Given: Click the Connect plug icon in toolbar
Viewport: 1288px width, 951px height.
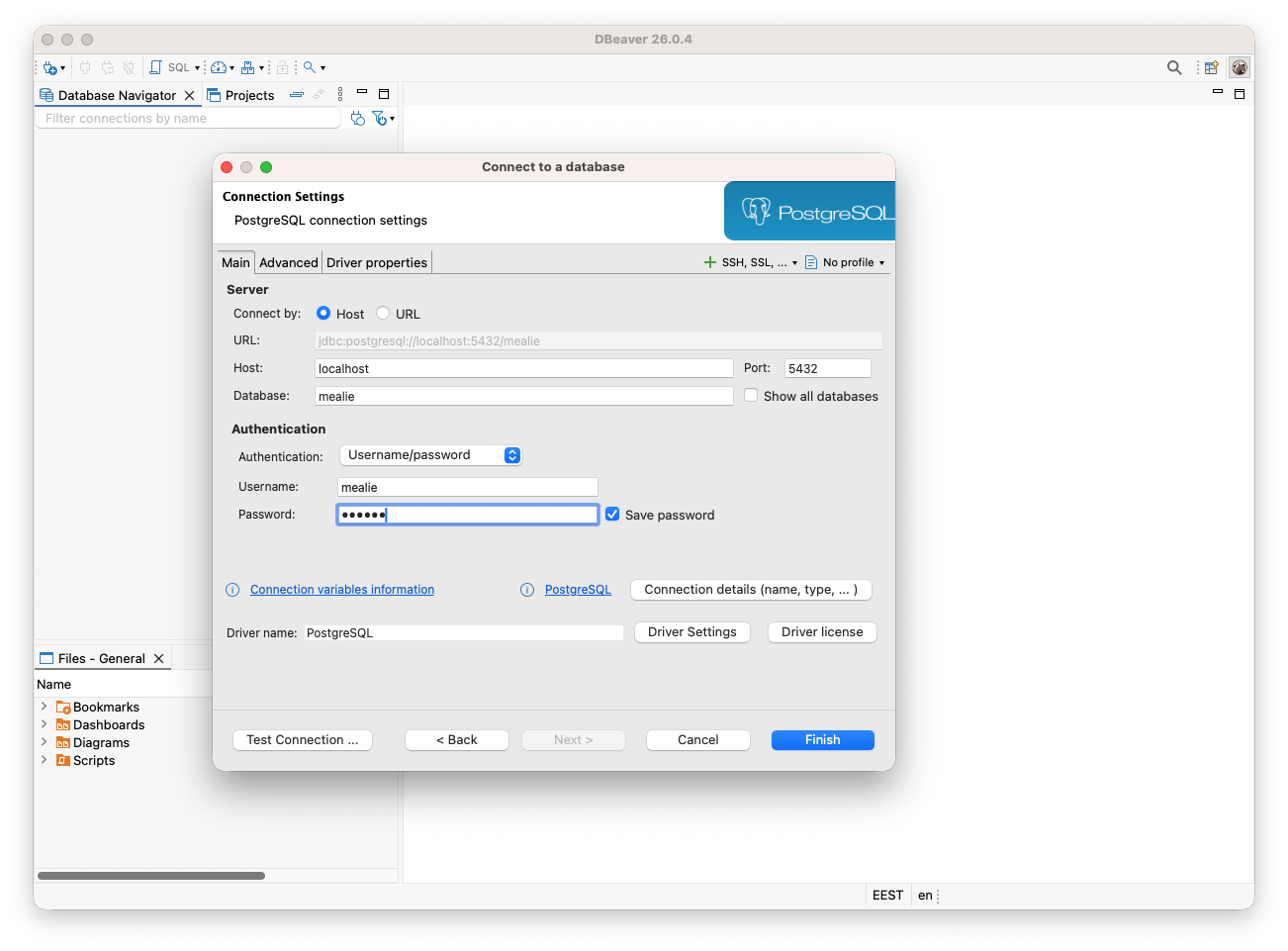Looking at the screenshot, I should click(x=85, y=67).
